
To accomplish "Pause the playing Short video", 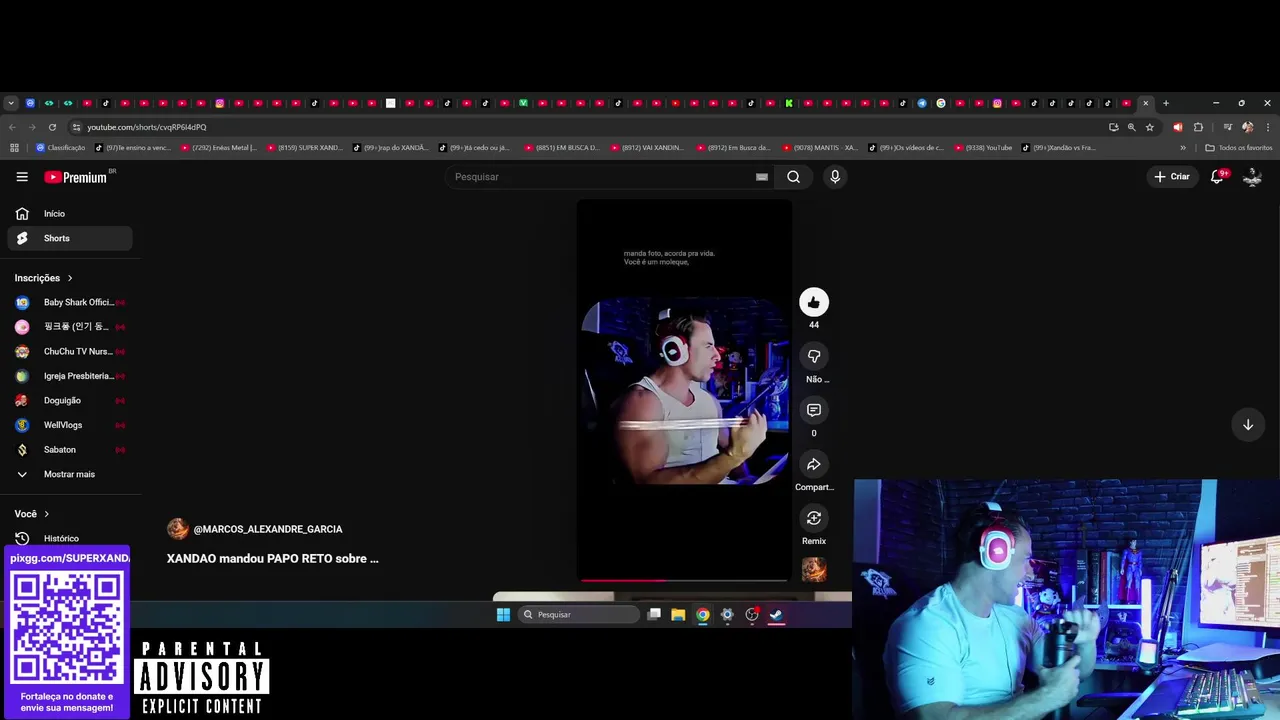I will 684,390.
